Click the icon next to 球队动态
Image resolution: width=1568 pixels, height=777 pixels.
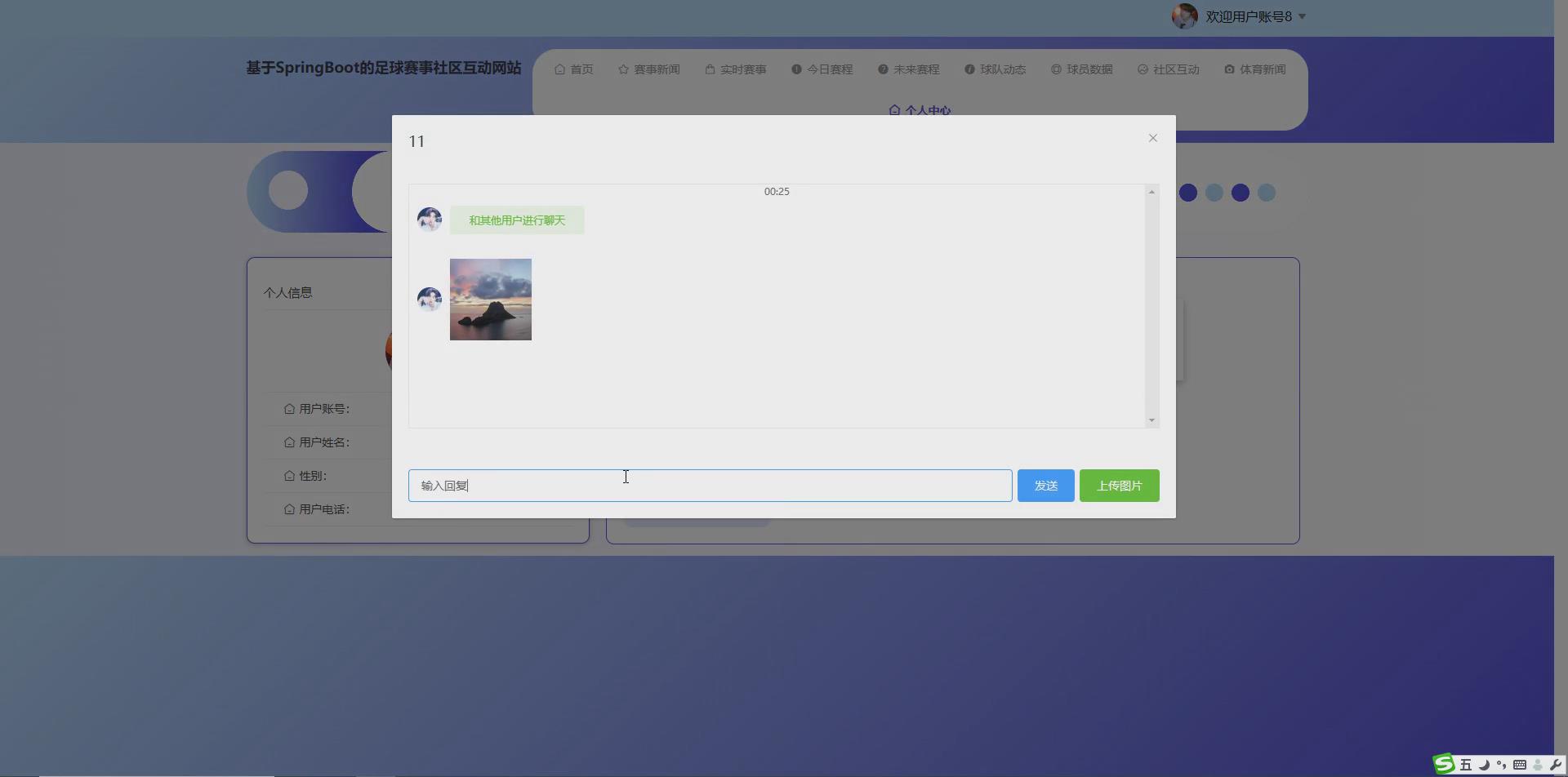pyautogui.click(x=969, y=69)
